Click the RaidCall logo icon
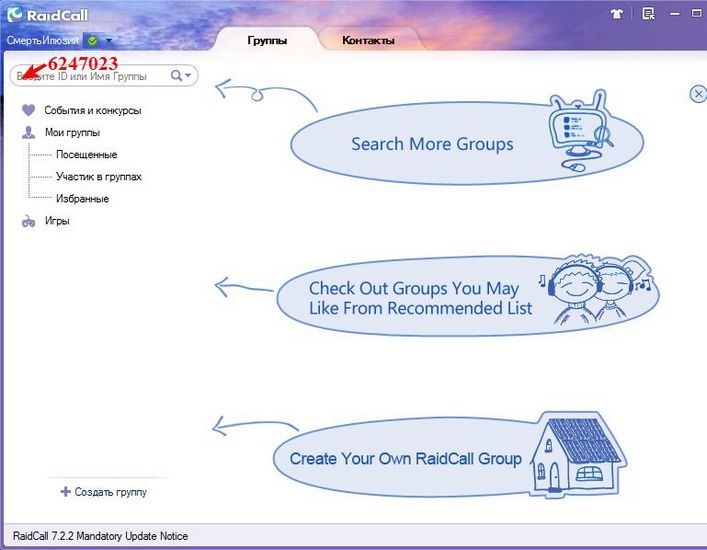Image resolution: width=707 pixels, height=550 pixels. (x=15, y=14)
